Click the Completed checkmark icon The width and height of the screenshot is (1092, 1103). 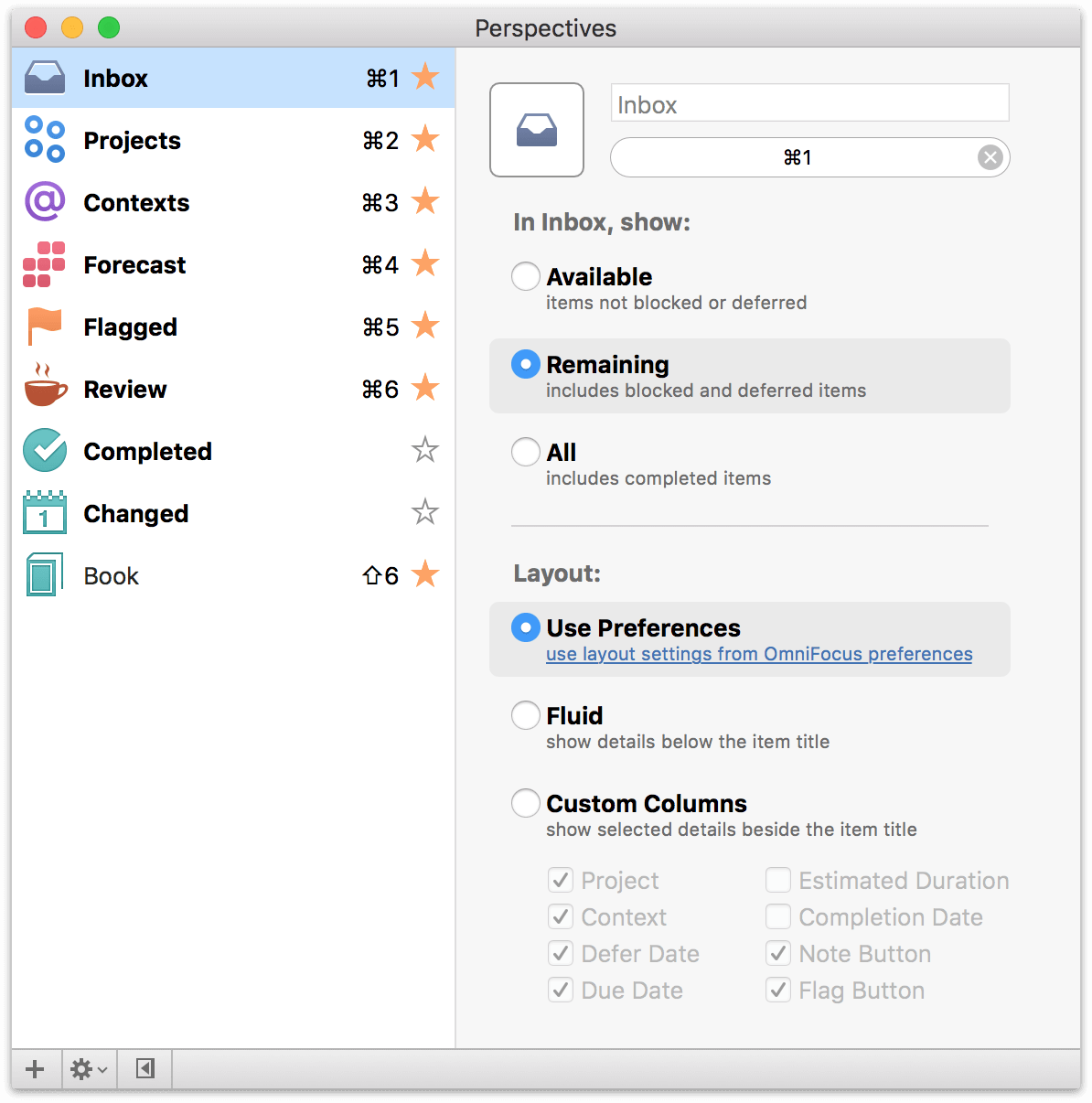click(x=45, y=451)
